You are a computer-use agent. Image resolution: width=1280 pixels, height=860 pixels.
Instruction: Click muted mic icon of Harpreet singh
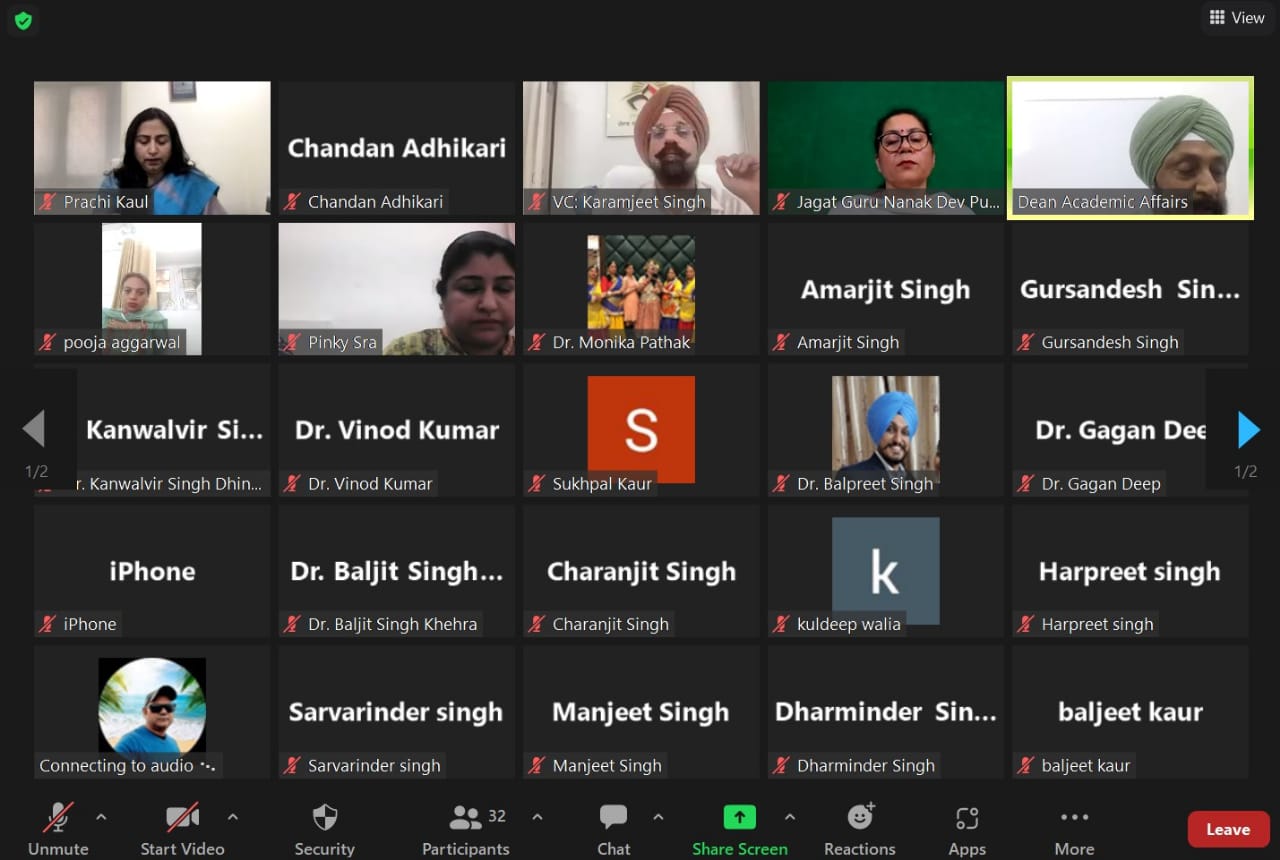1026,625
